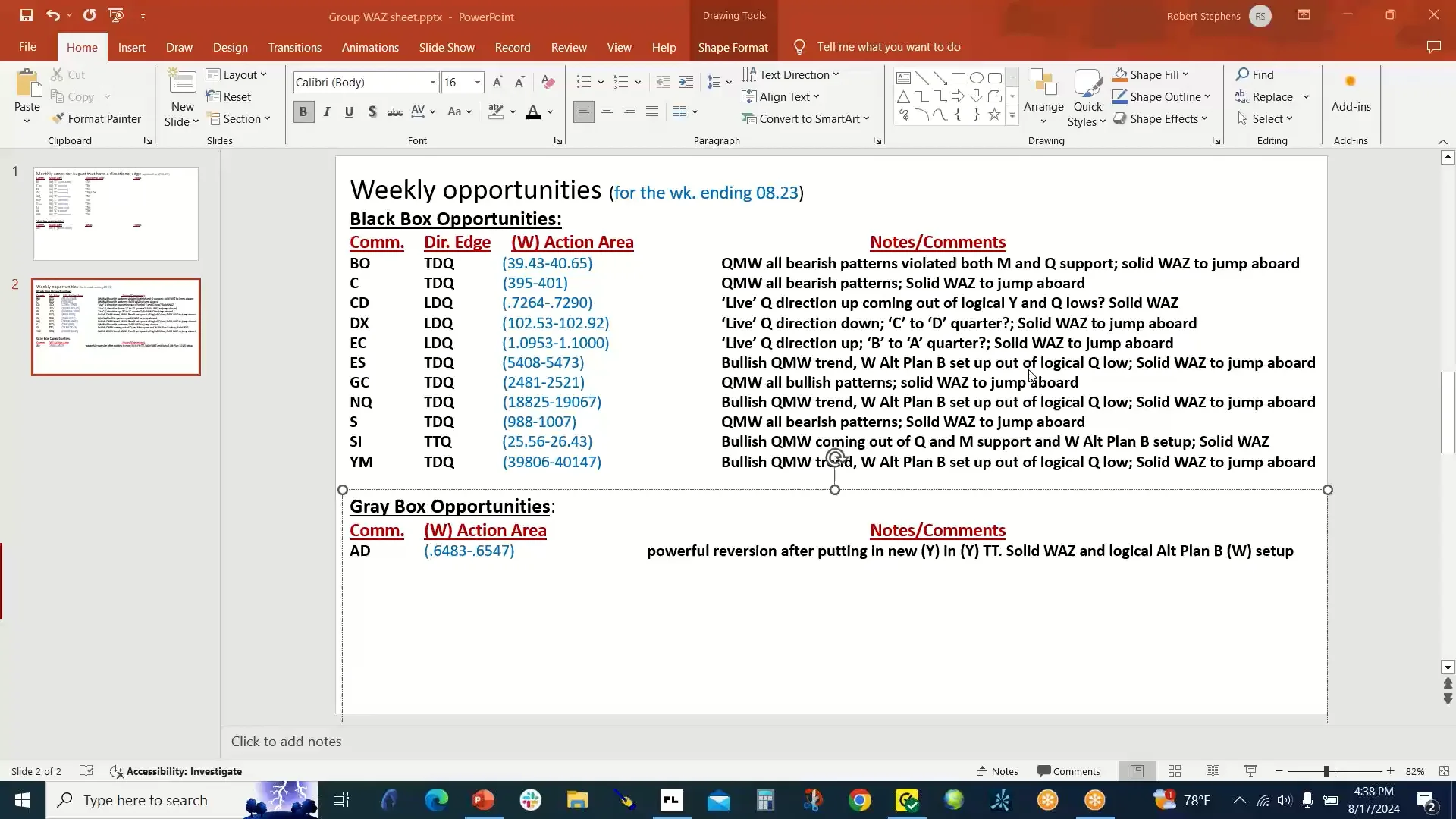Click Clear All Formatting icon
Viewport: 1456px width, 819px height.
click(x=548, y=82)
